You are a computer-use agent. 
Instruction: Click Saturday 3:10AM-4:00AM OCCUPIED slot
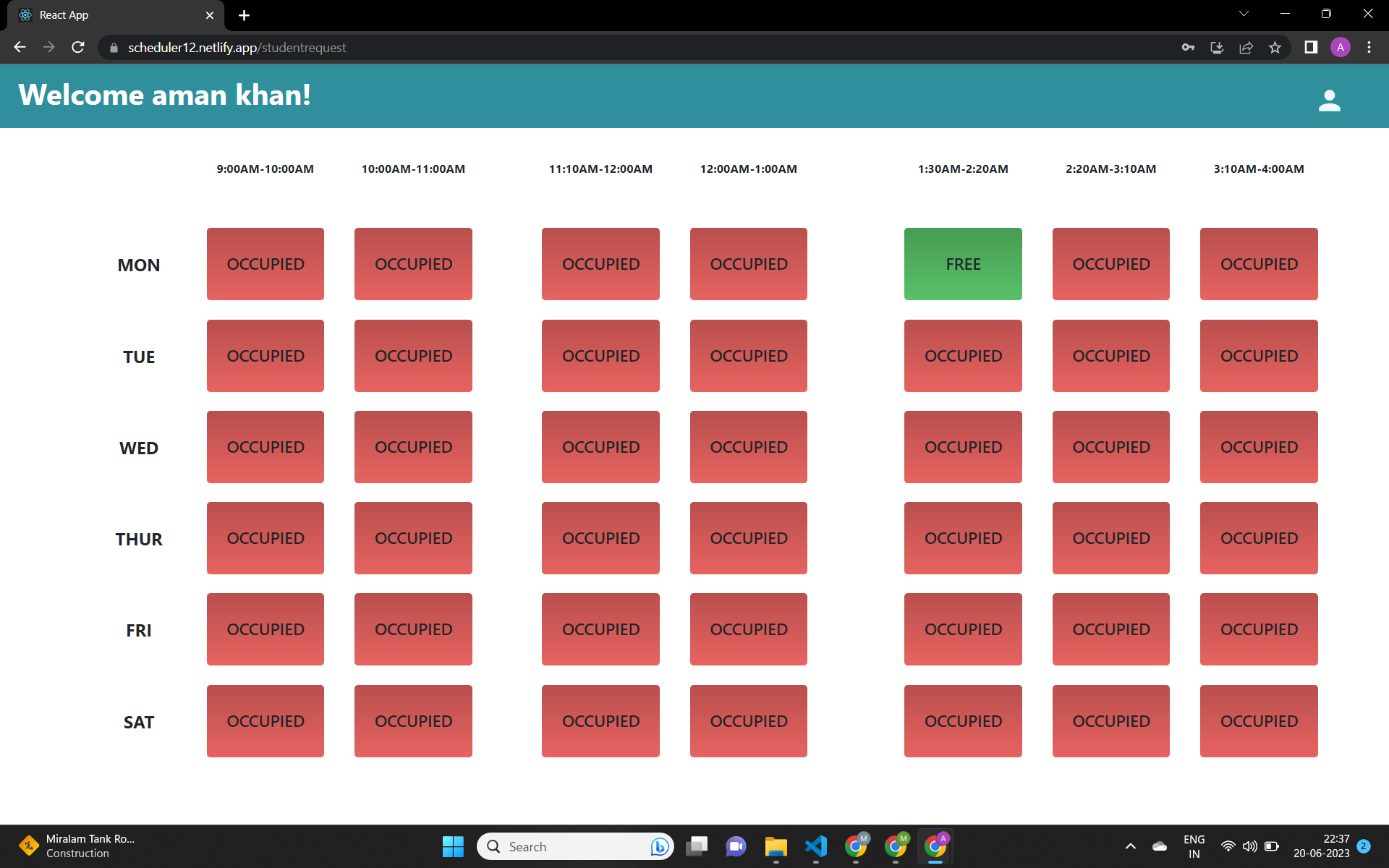[x=1259, y=721]
